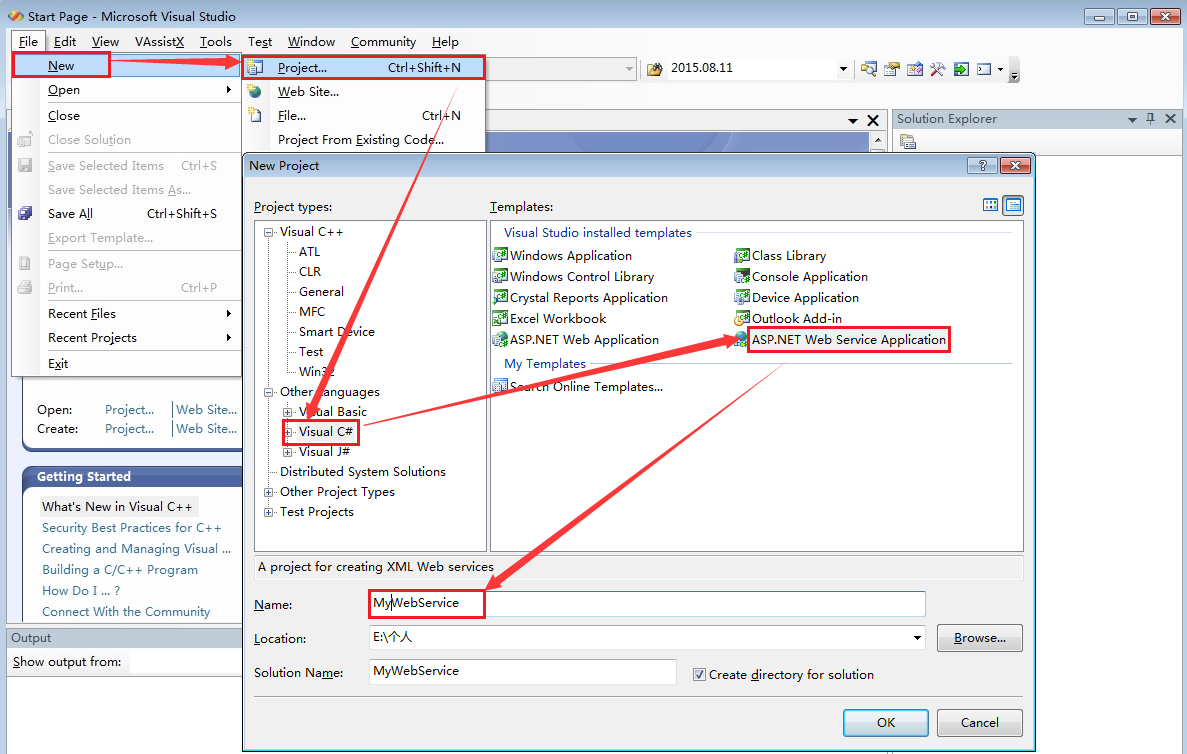
Task: Choose Save All in File menu
Action: point(126,213)
